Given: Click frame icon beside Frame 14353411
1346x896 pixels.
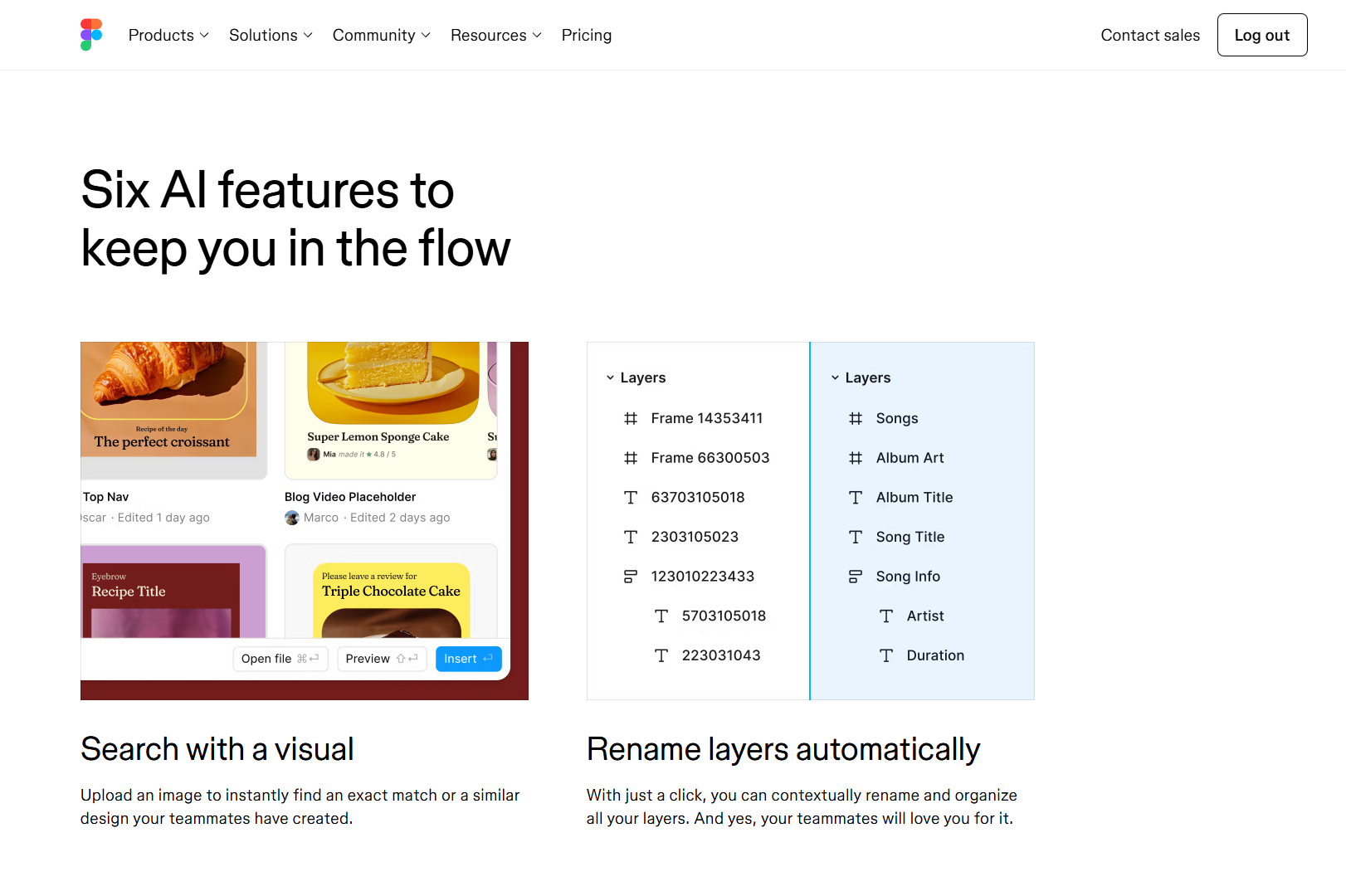Looking at the screenshot, I should pyautogui.click(x=631, y=418).
